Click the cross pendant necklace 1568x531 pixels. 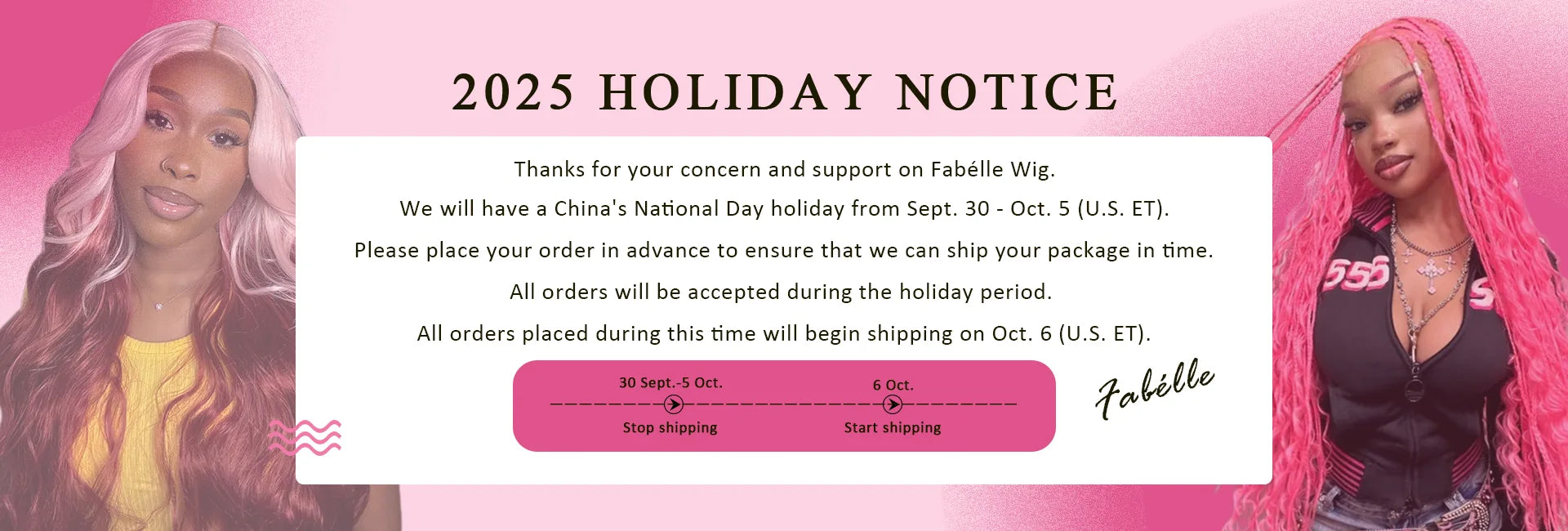click(1431, 274)
